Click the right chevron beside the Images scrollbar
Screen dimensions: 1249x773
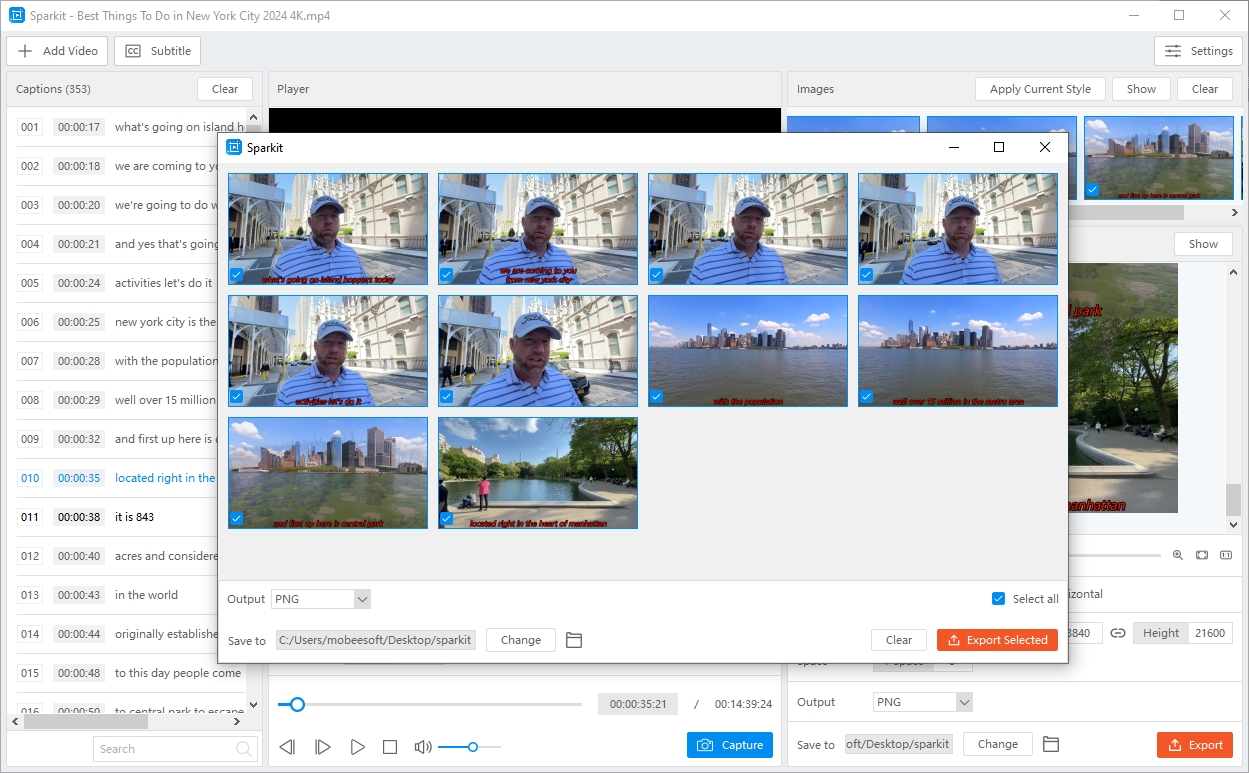point(1237,212)
